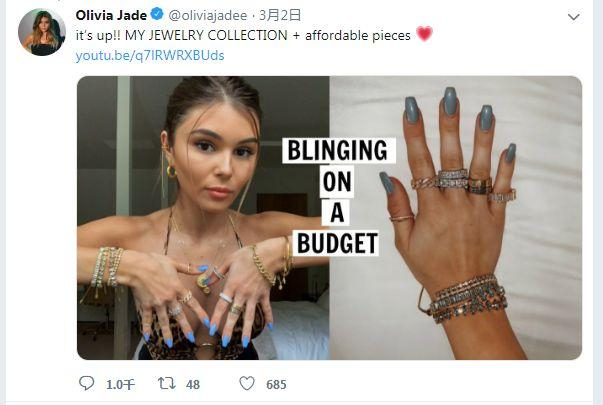This screenshot has height=405, width=603.
Task: Click the BLINGING text on the thumbnail
Action: (338, 150)
